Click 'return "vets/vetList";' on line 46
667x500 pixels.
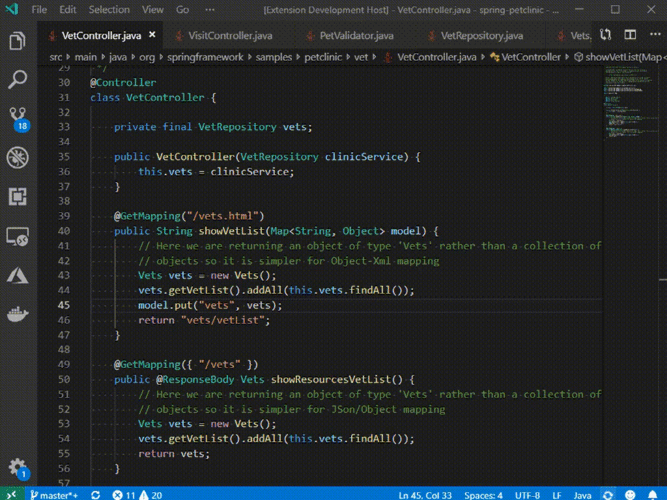(204, 320)
